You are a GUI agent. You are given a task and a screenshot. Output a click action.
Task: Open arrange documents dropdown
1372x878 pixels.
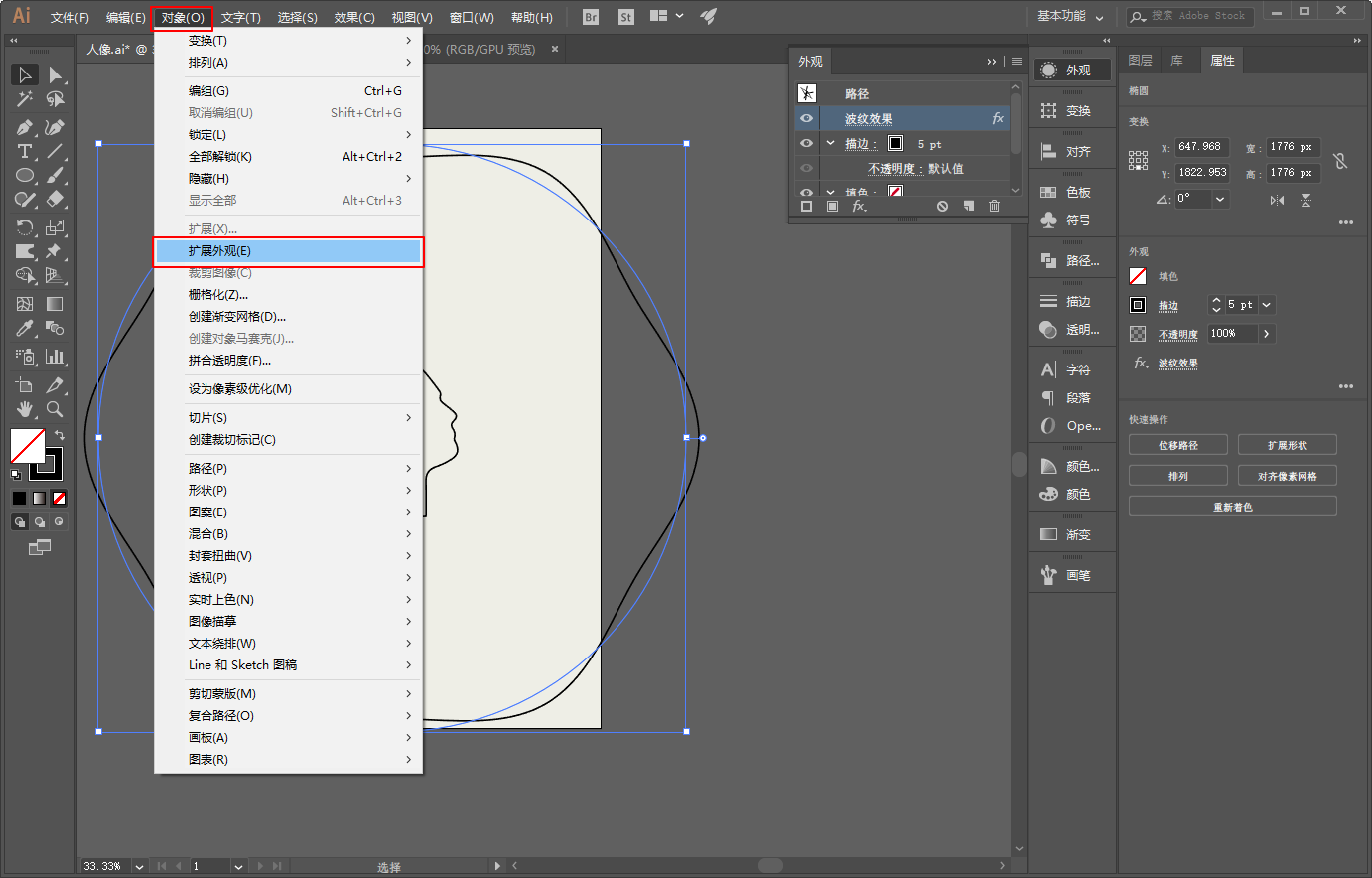666,16
